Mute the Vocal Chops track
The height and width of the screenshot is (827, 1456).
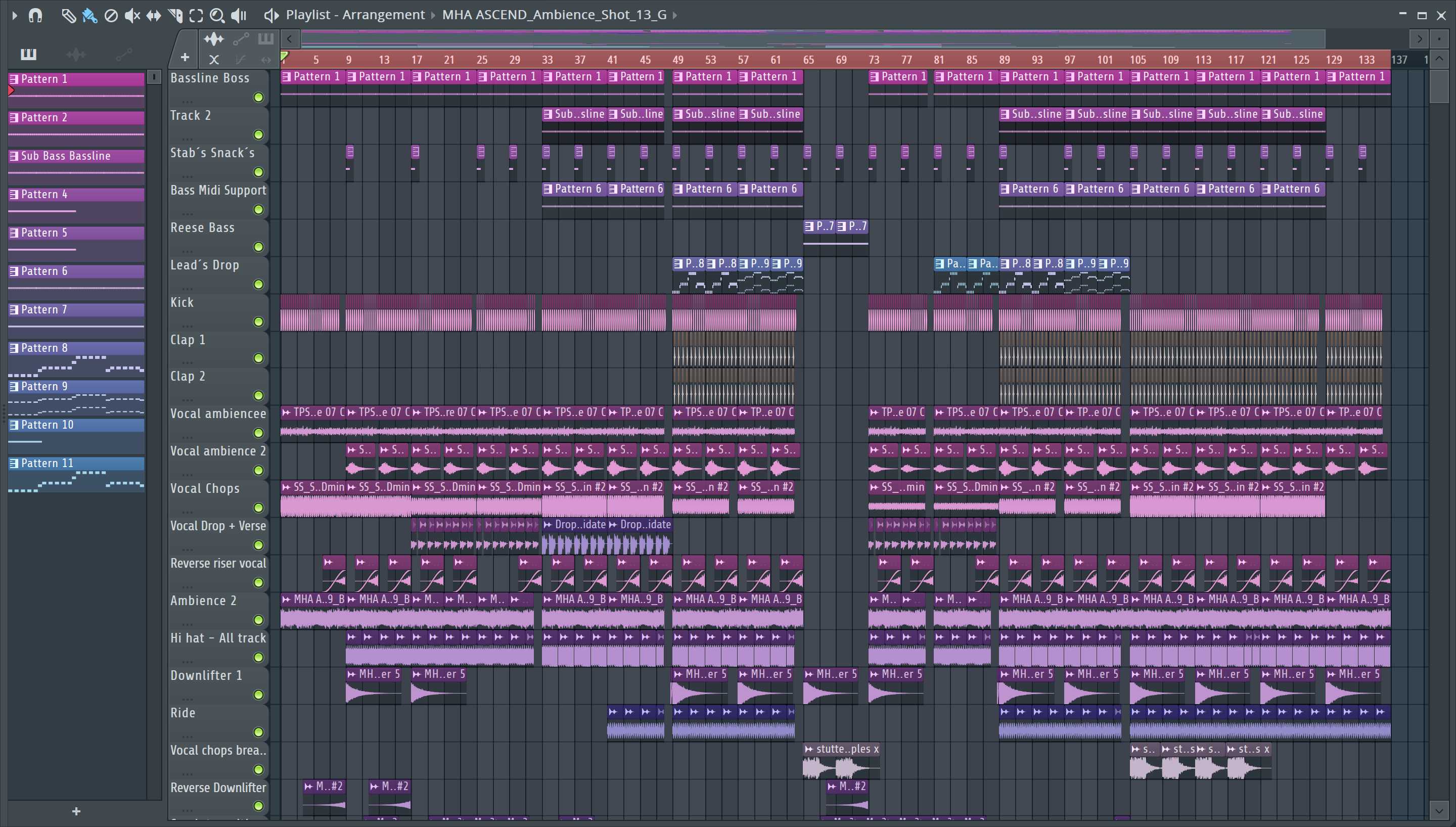click(258, 508)
